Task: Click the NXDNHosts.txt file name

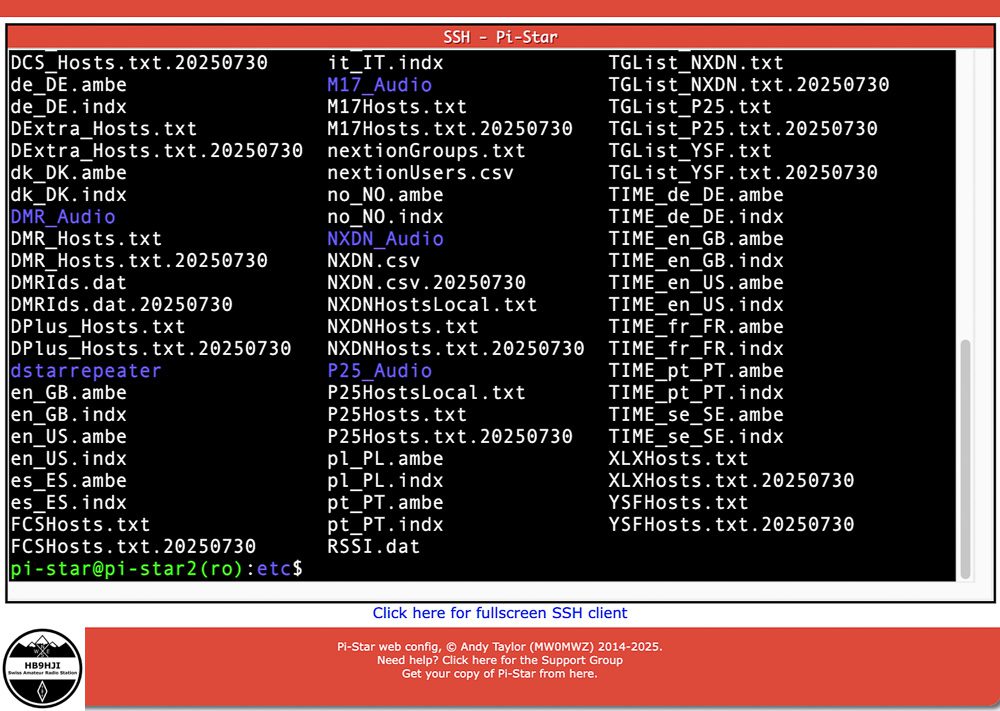Action: pos(402,326)
